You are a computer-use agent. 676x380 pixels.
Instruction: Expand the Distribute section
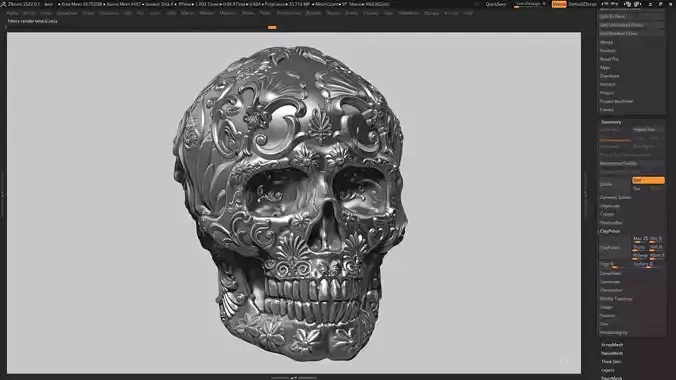609,76
